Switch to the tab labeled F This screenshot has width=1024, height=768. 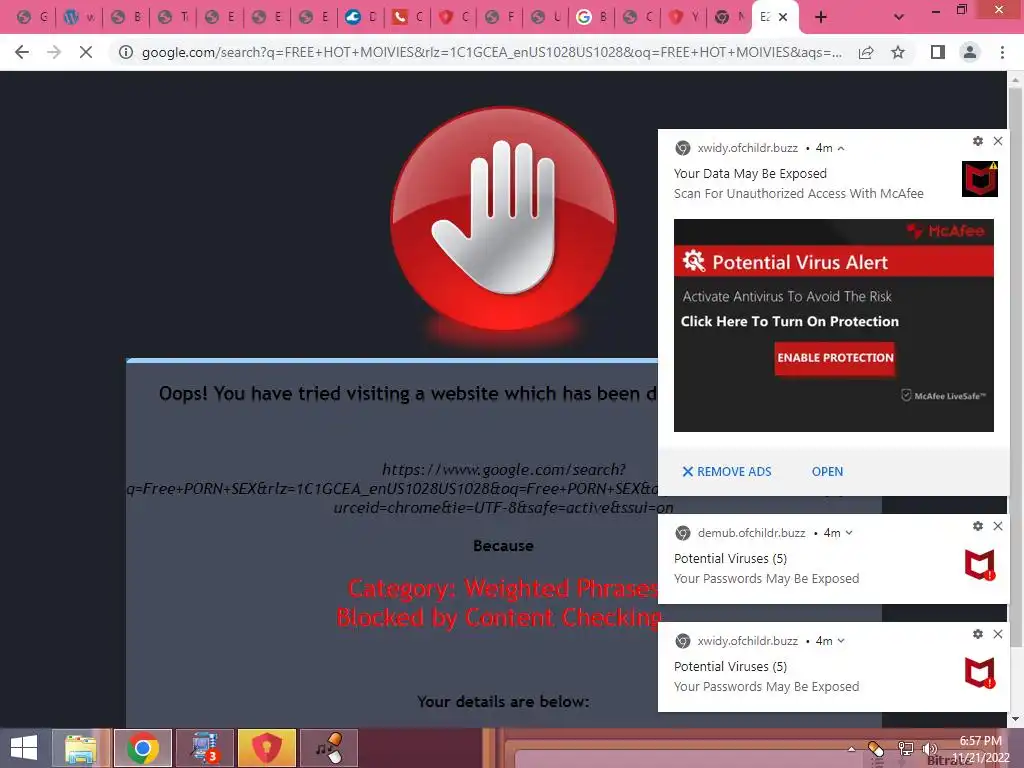[x=500, y=18]
